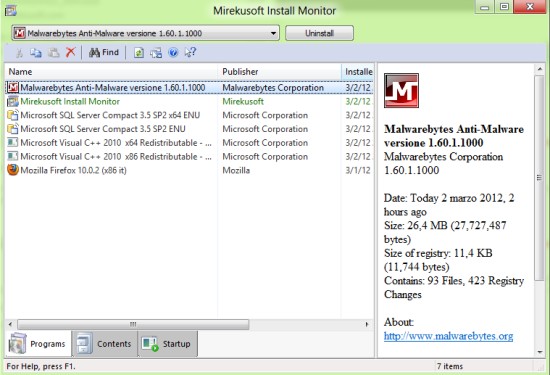Viewport: 550px width, 375px height.
Task: Click the Visual C++ x86 row icon
Action: tap(13, 156)
